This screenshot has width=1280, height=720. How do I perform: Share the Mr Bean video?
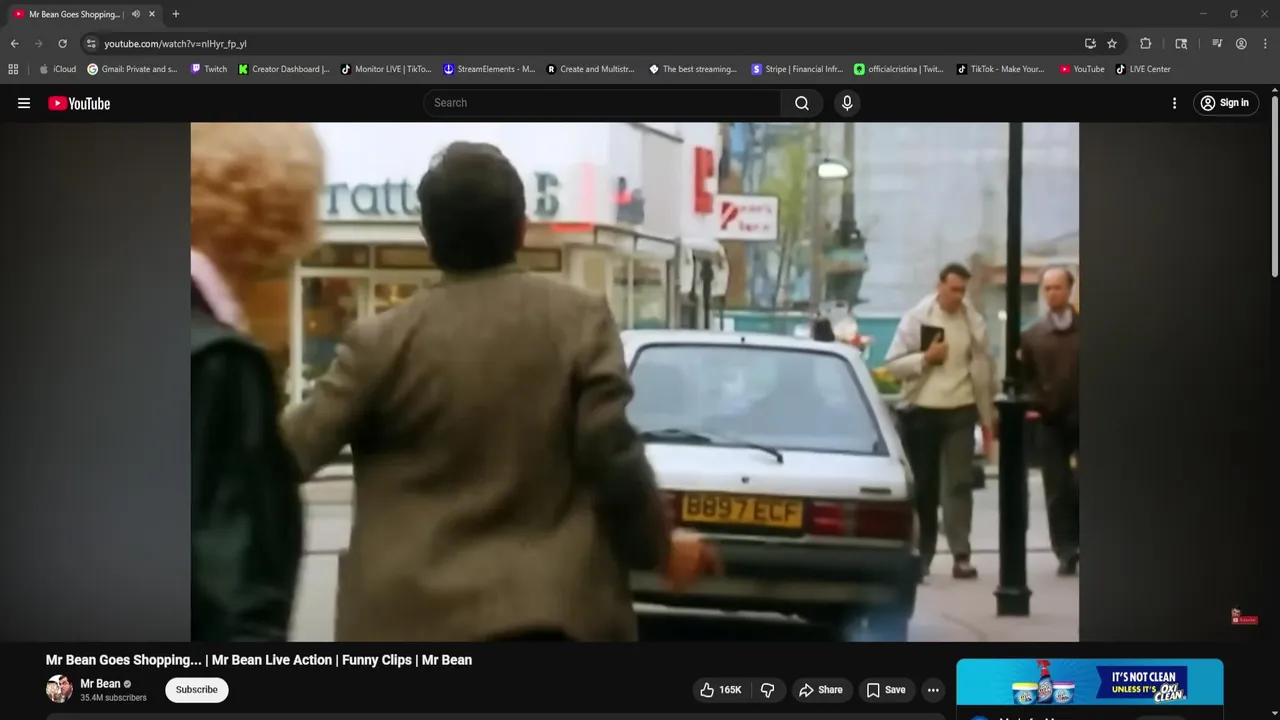click(x=821, y=690)
